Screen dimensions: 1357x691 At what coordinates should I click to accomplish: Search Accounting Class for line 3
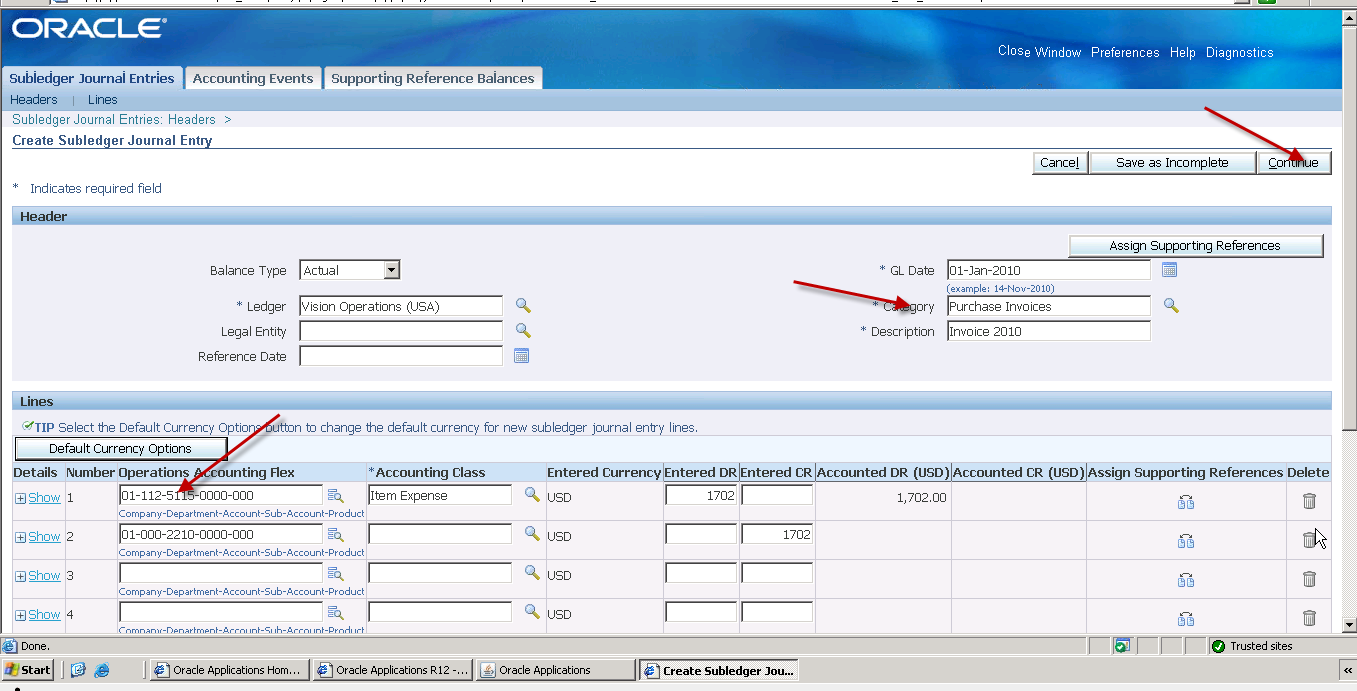532,572
